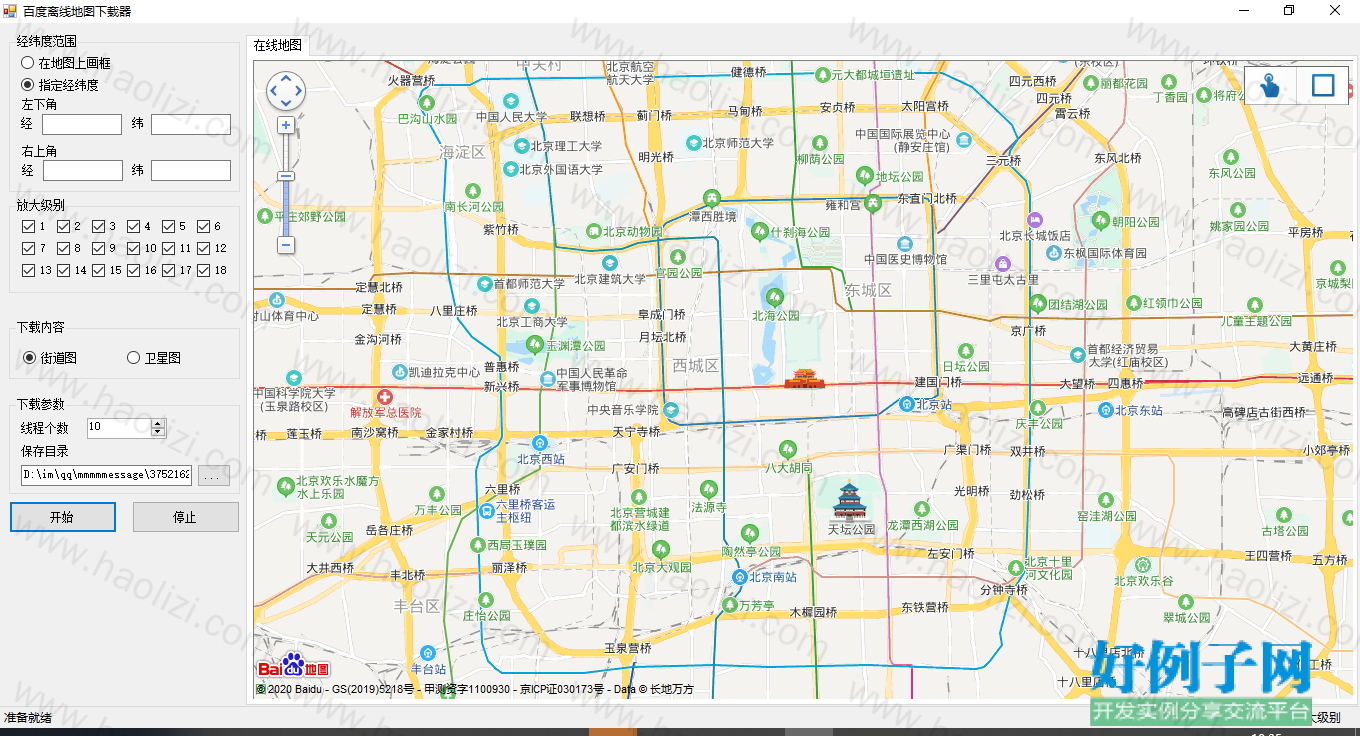The width and height of the screenshot is (1360, 736).
Task: Focus the 左下角 经 longitude field
Action: tap(82, 125)
